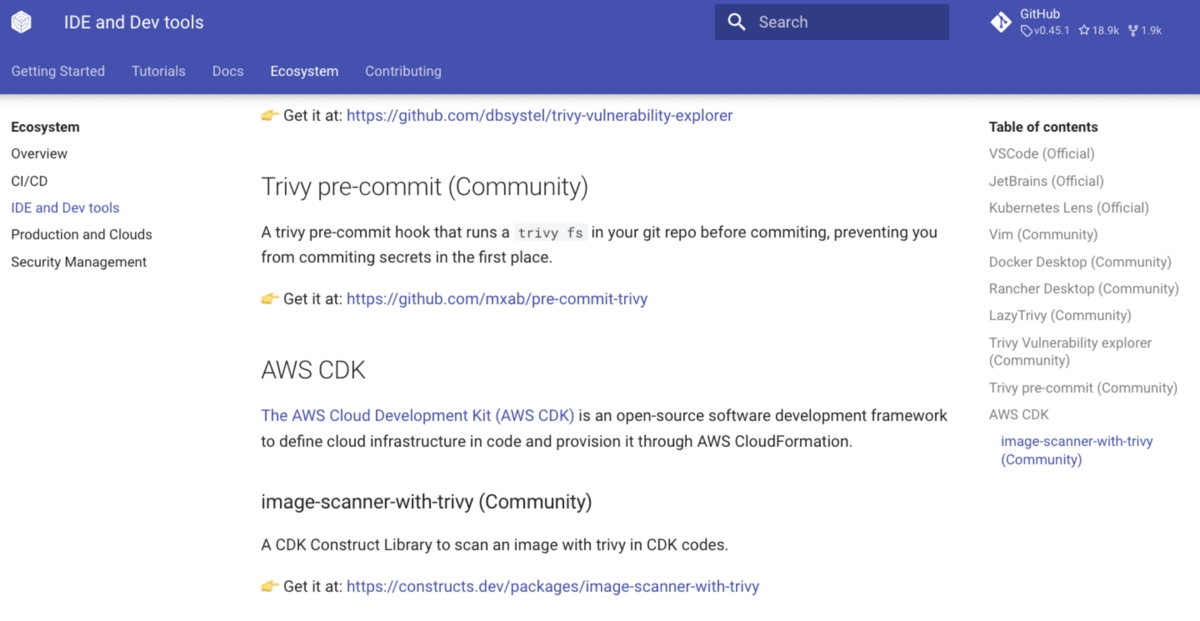
Task: Open the mxab/pre-commit-trivy GitHub link
Action: [497, 299]
